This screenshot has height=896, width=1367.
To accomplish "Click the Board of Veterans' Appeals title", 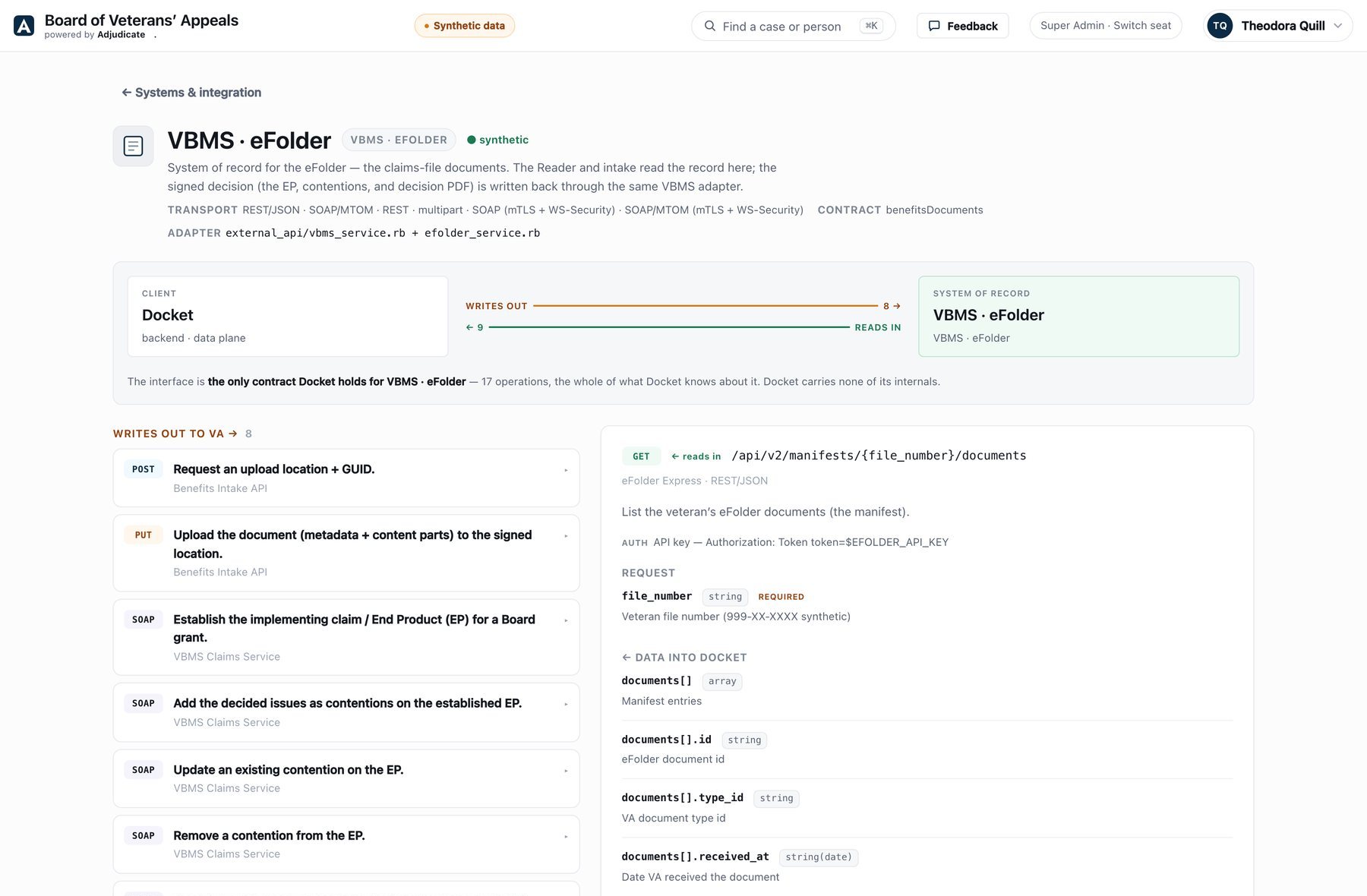I will click(141, 21).
